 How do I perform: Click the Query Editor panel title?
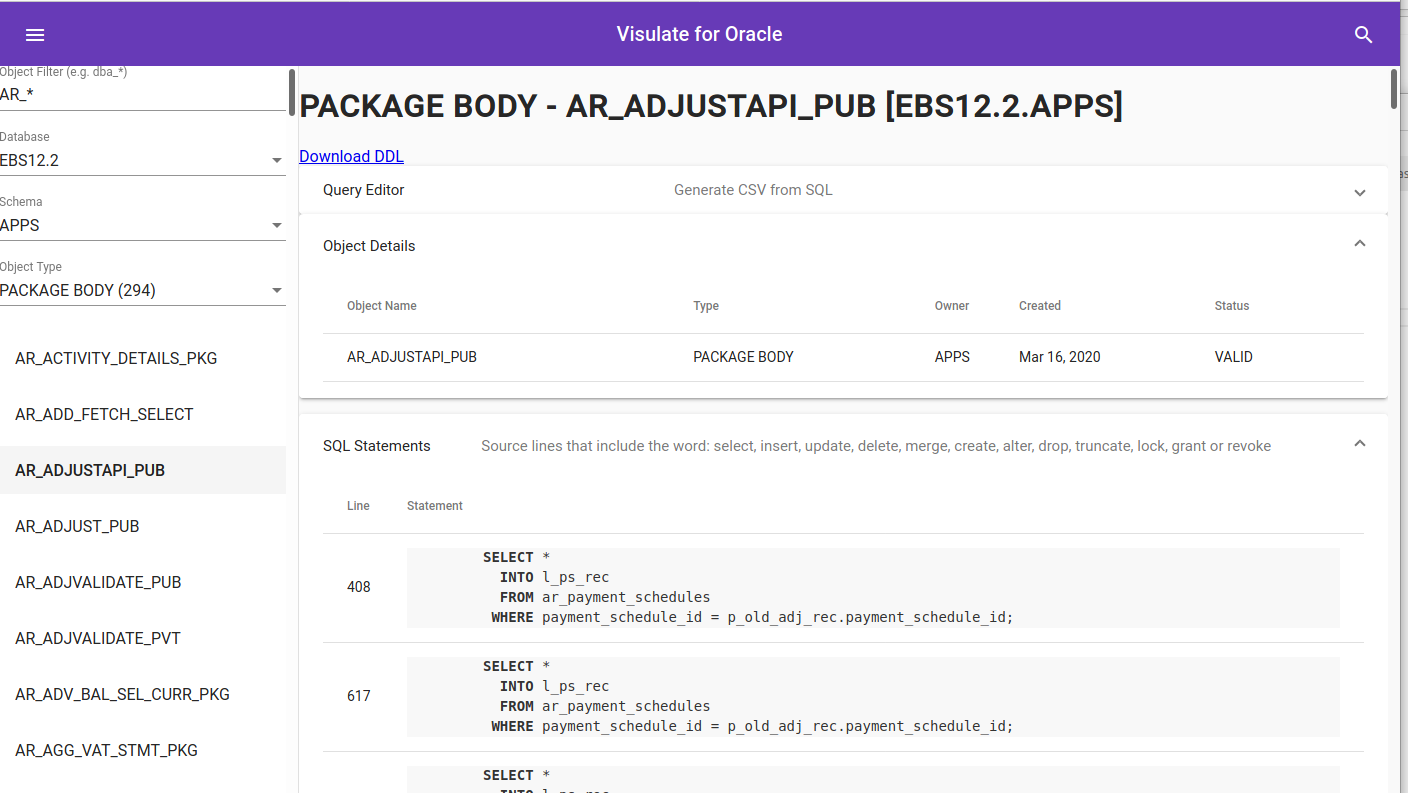coord(363,190)
